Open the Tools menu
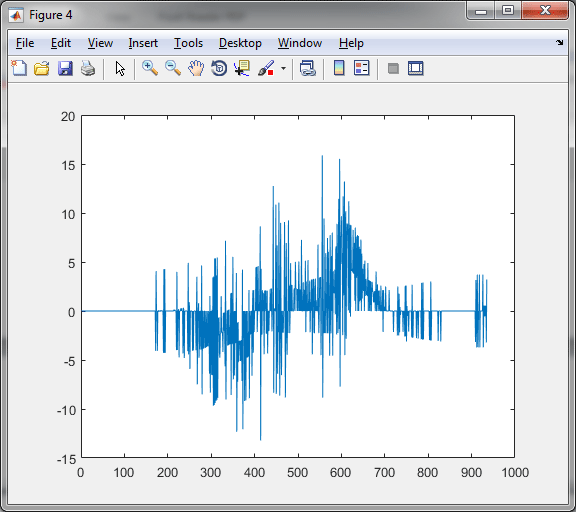 point(188,43)
